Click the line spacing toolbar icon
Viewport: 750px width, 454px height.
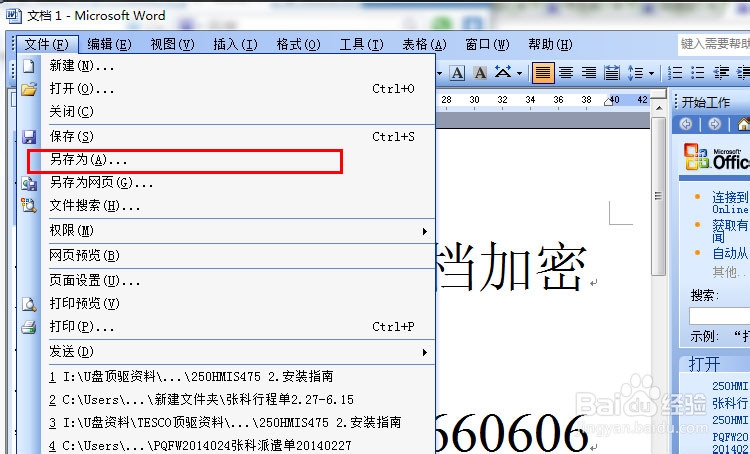(635, 73)
